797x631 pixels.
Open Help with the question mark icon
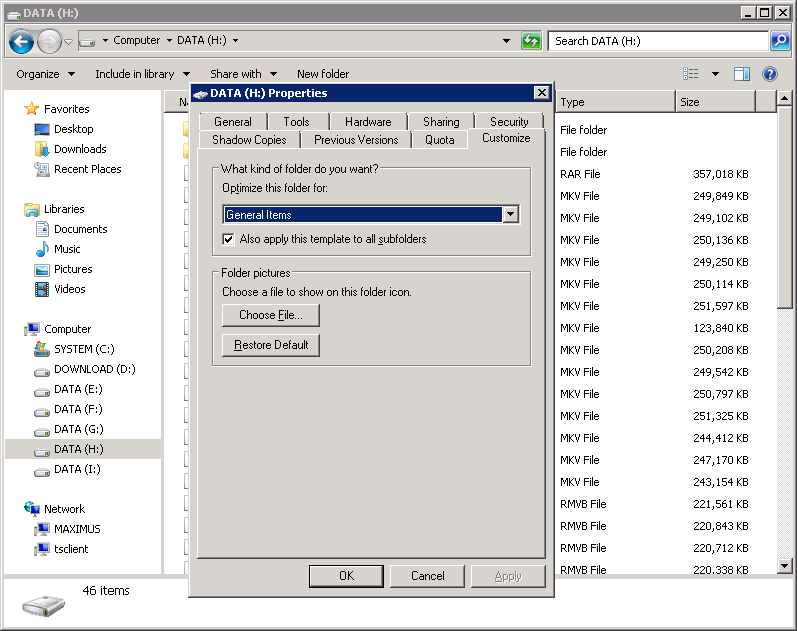[x=770, y=74]
